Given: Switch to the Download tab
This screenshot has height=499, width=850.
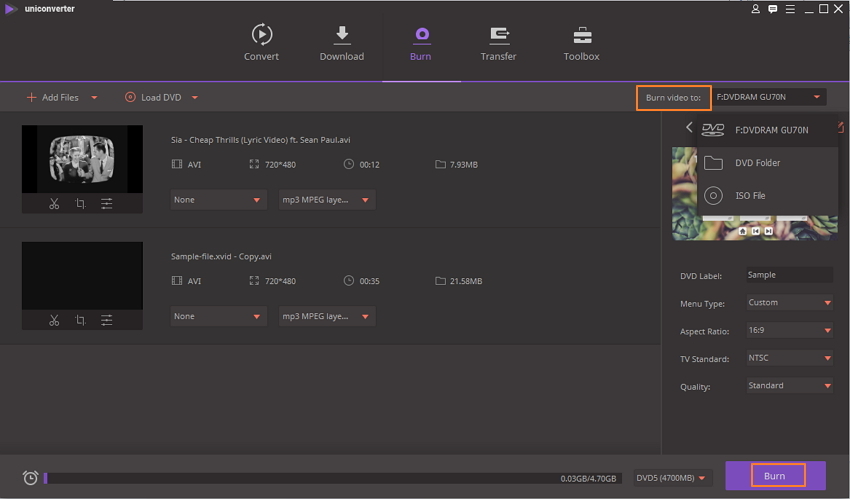Looking at the screenshot, I should (x=342, y=42).
